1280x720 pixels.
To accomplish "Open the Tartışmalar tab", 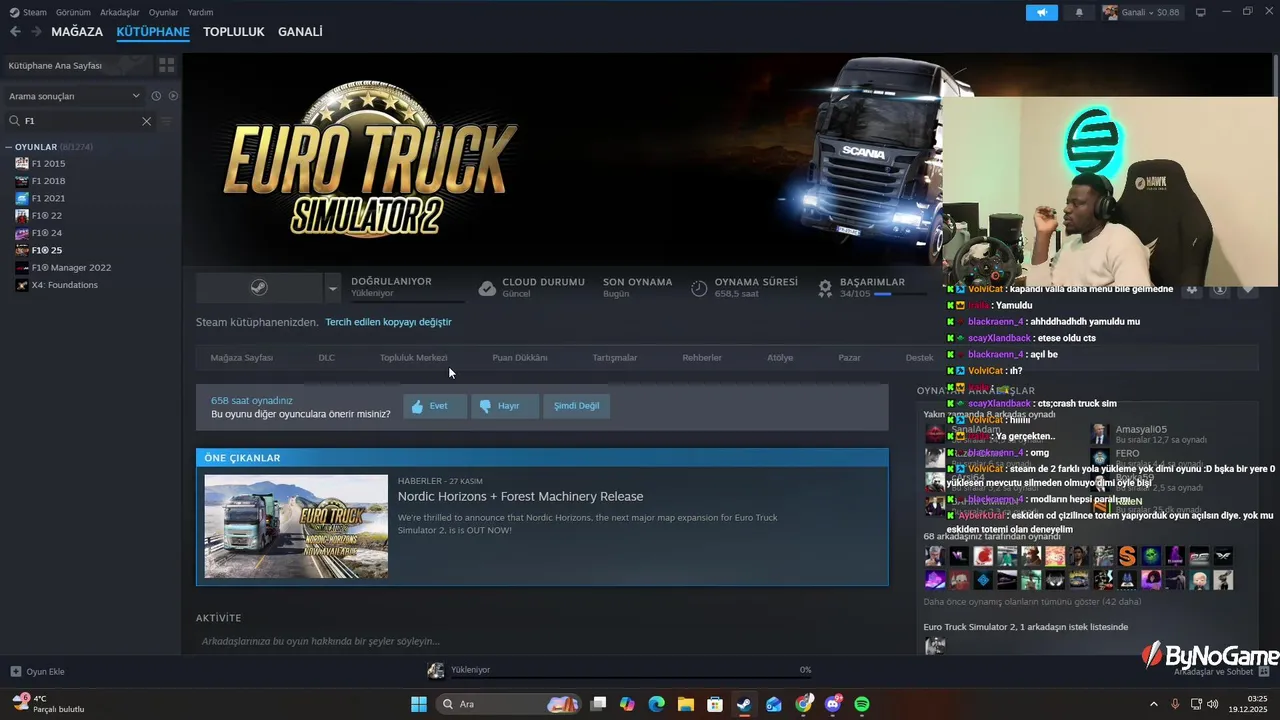I will coord(614,357).
